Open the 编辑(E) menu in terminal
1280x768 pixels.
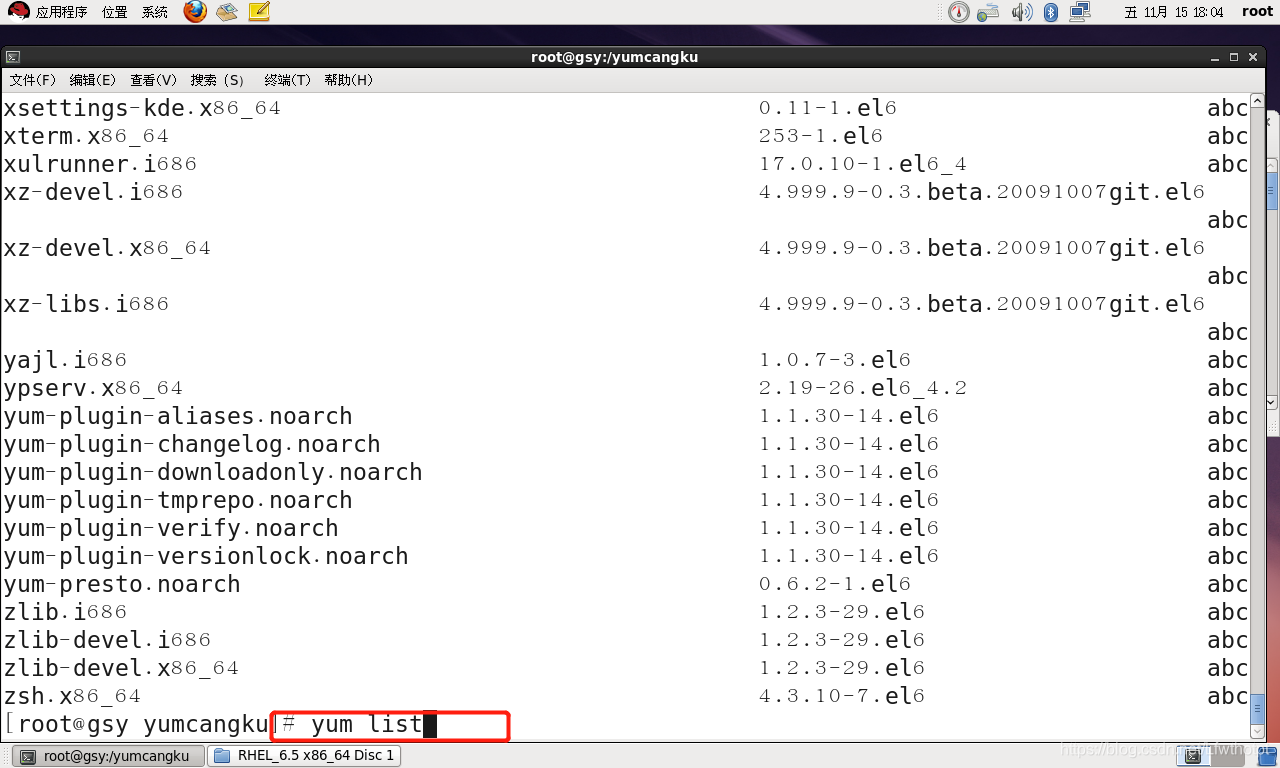tap(92, 80)
